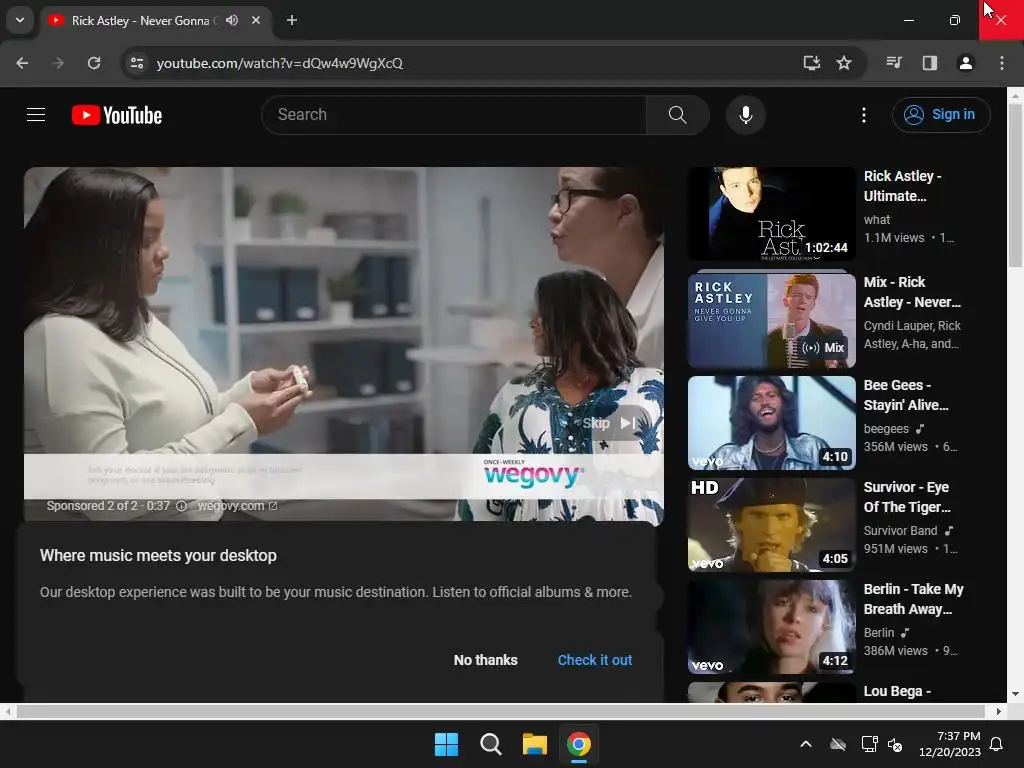The height and width of the screenshot is (768, 1024).
Task: Go forward in browser history
Action: click(x=58, y=63)
